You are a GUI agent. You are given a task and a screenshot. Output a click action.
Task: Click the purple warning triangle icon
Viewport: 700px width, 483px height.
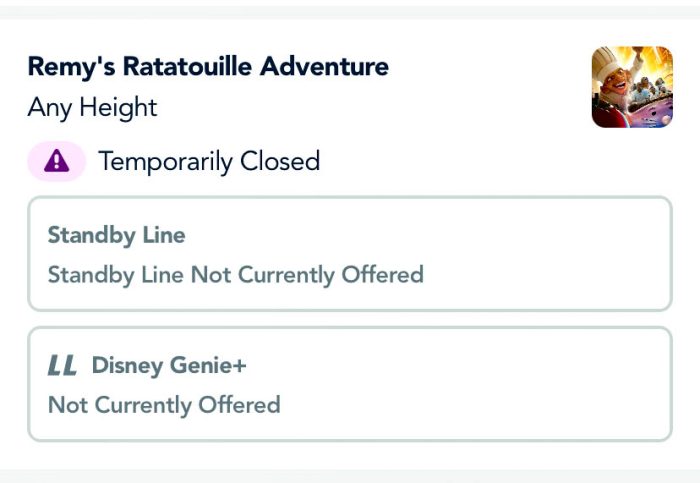[x=57, y=162]
